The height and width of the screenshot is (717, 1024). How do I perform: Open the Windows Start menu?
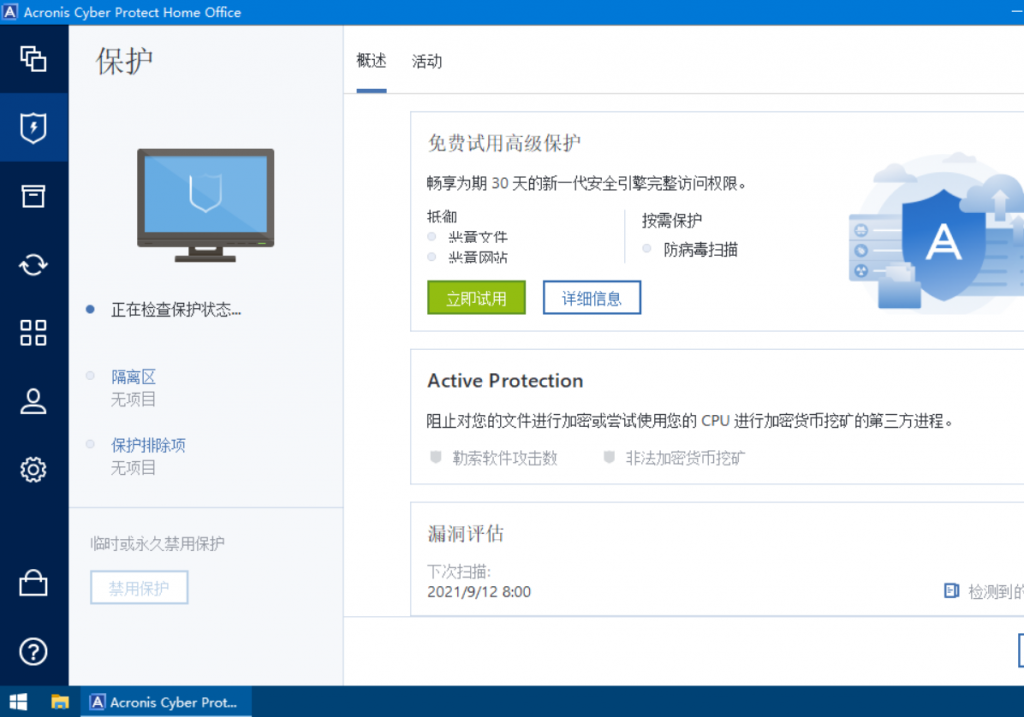(x=18, y=702)
